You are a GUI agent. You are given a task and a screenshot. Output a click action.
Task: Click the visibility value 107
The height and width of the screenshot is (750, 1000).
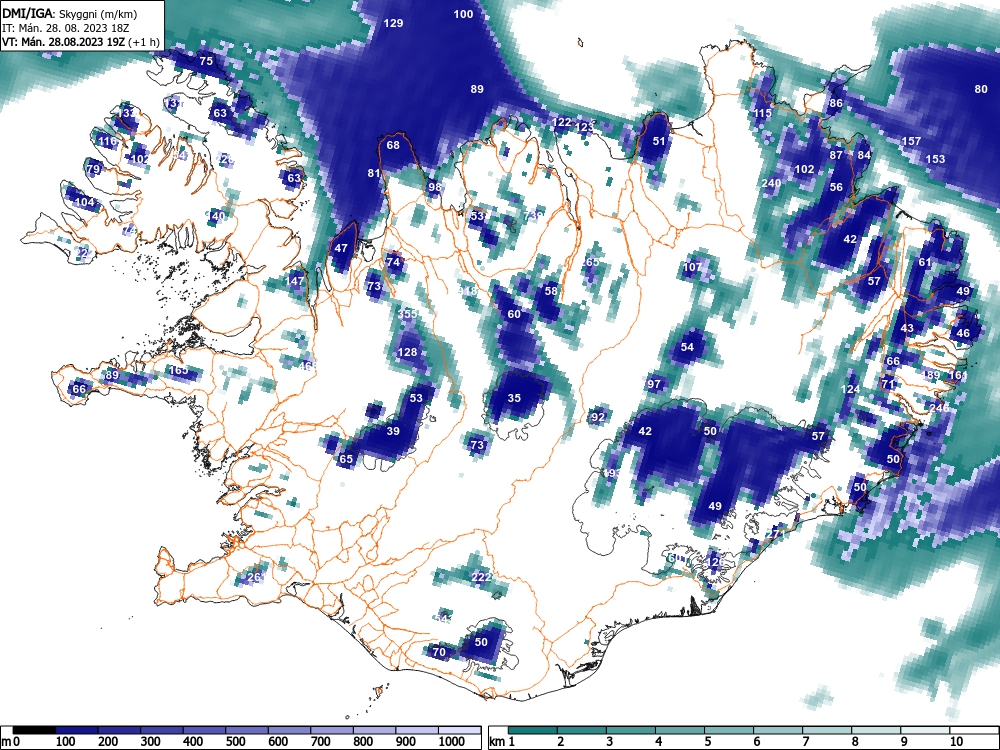click(x=693, y=267)
